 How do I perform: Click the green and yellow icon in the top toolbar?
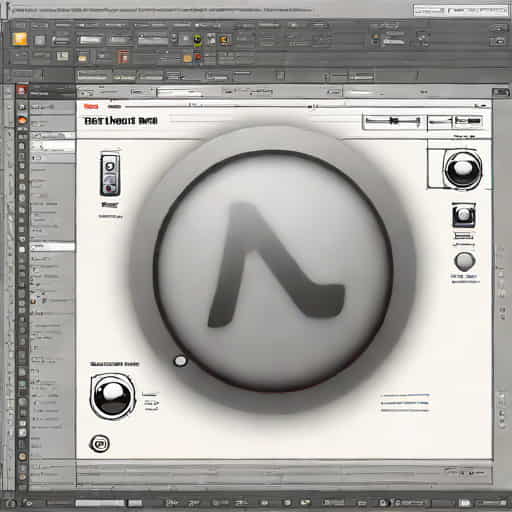198,40
